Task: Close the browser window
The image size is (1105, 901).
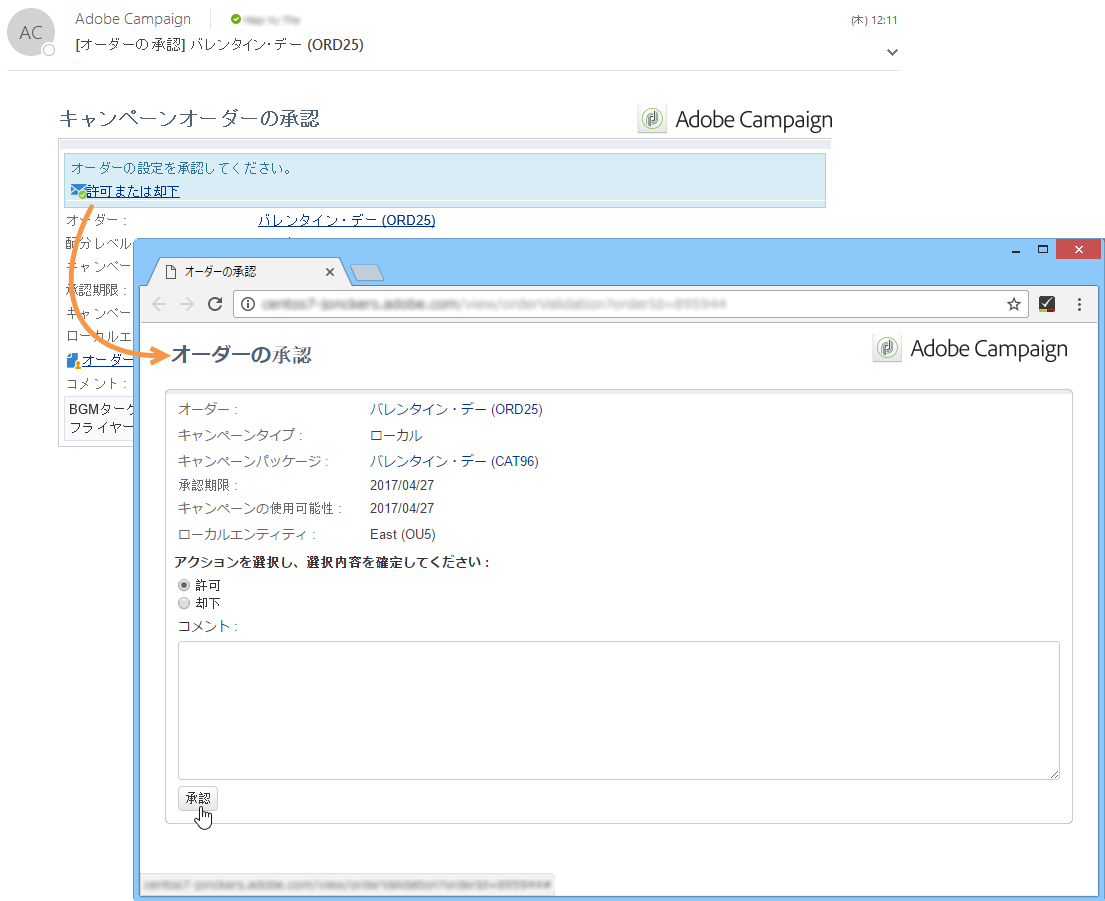Action: click(x=1078, y=249)
